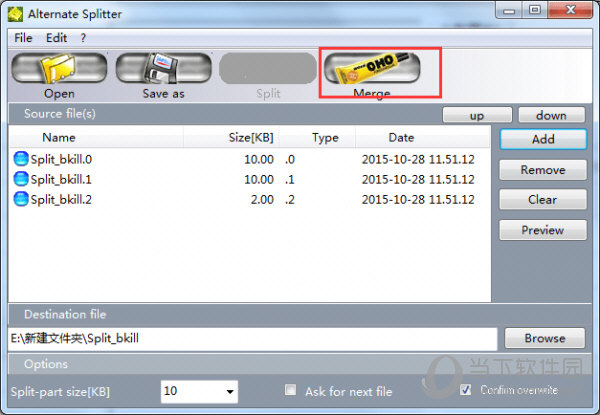Browse for a destination file
The height and width of the screenshot is (415, 600).
[545, 338]
